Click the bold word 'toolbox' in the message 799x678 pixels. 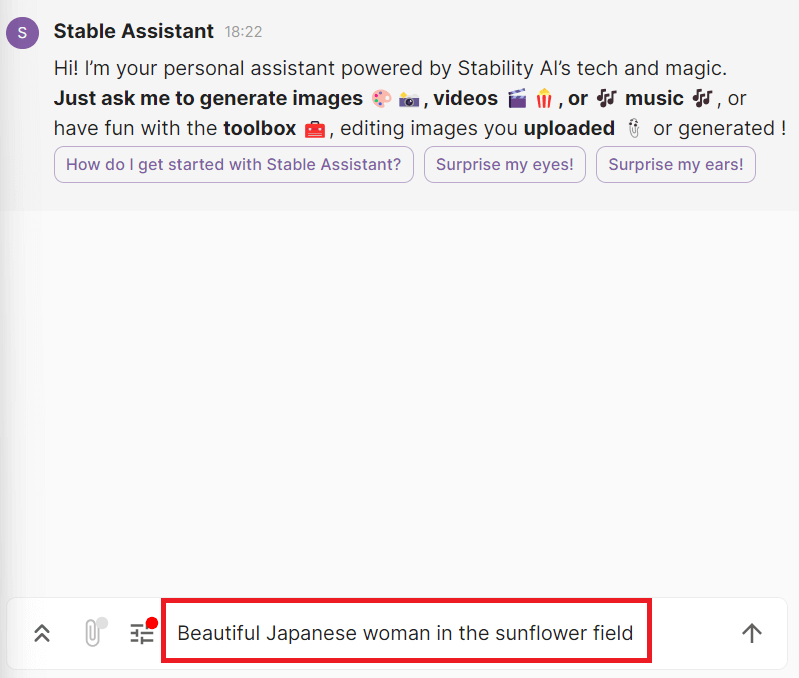pos(259,128)
